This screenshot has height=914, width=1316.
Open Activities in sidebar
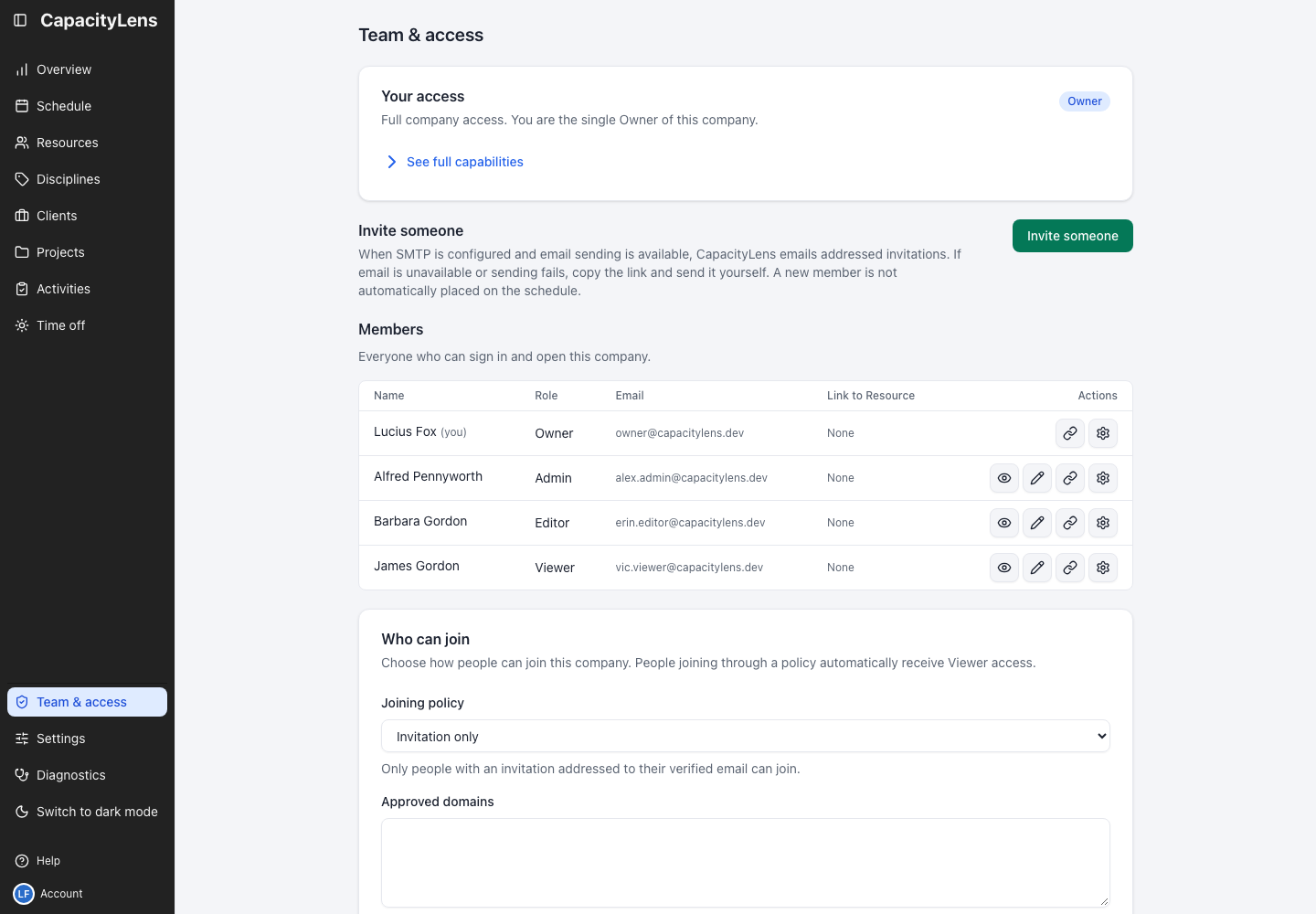(x=87, y=289)
